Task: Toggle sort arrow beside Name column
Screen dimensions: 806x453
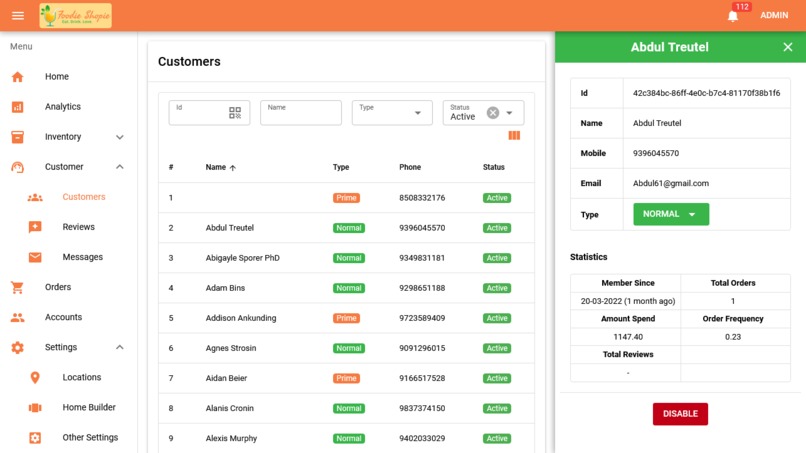Action: [x=233, y=168]
